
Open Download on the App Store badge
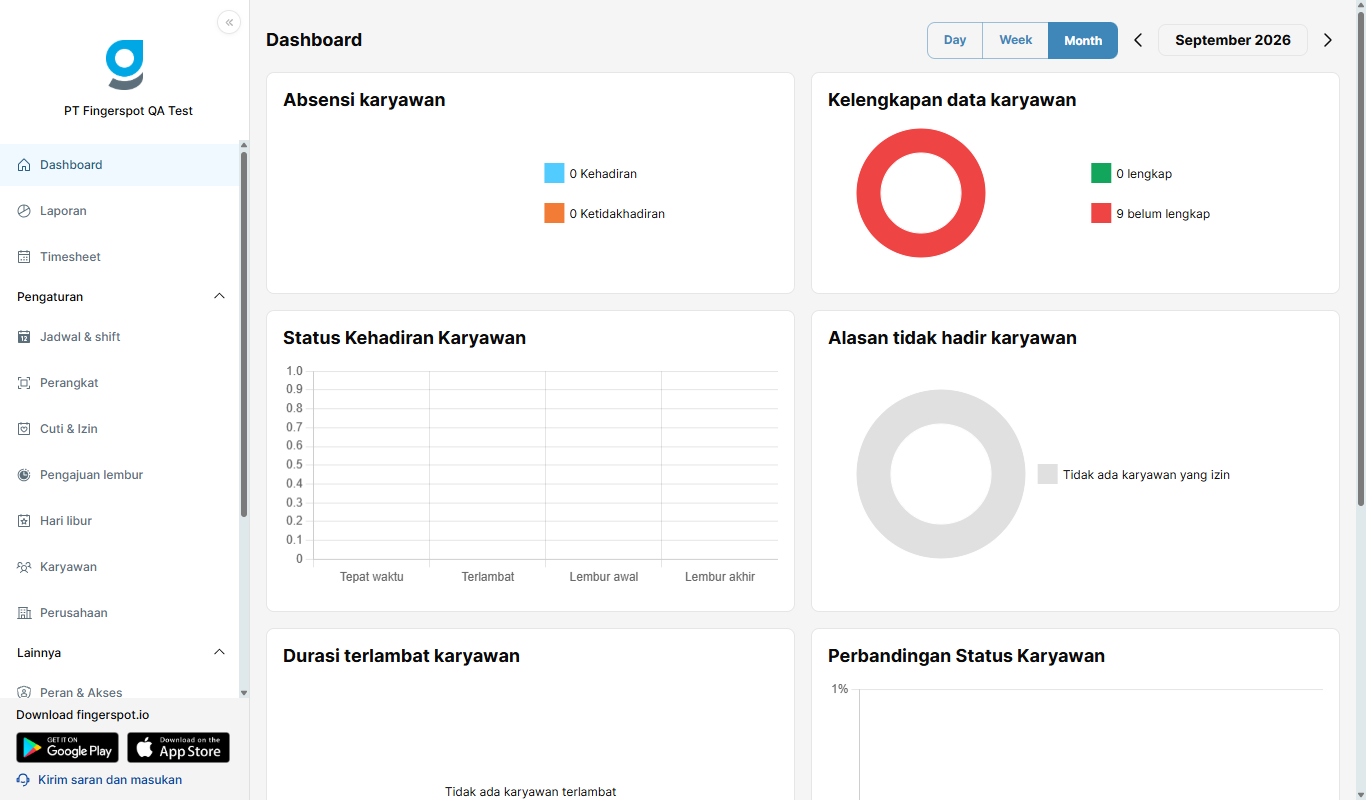point(178,748)
